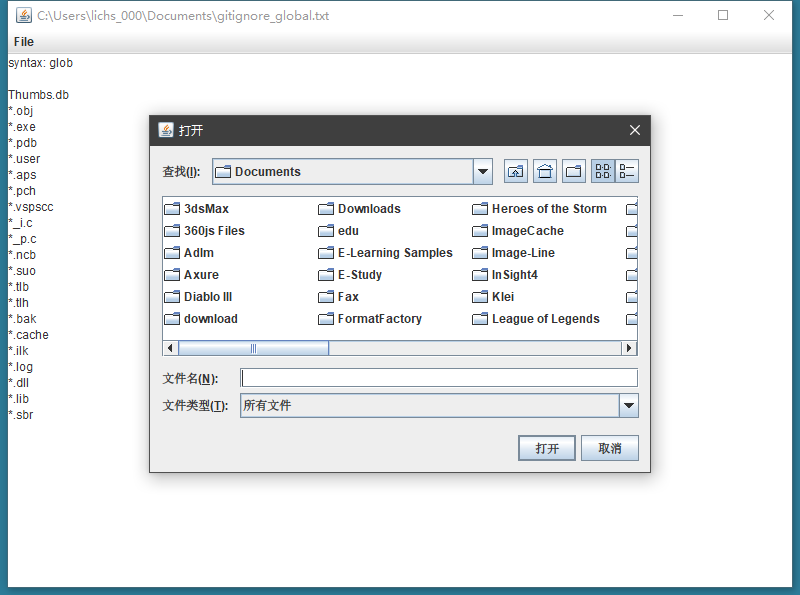Expand the Documents look-in dropdown
800x595 pixels.
[x=483, y=171]
